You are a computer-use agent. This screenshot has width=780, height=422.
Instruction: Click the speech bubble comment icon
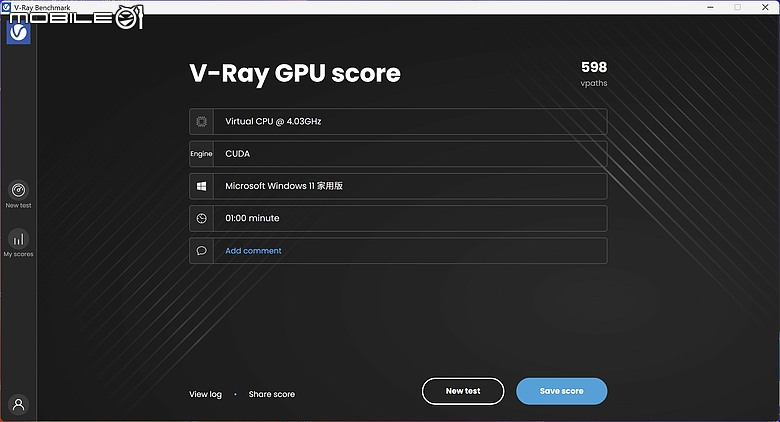201,251
